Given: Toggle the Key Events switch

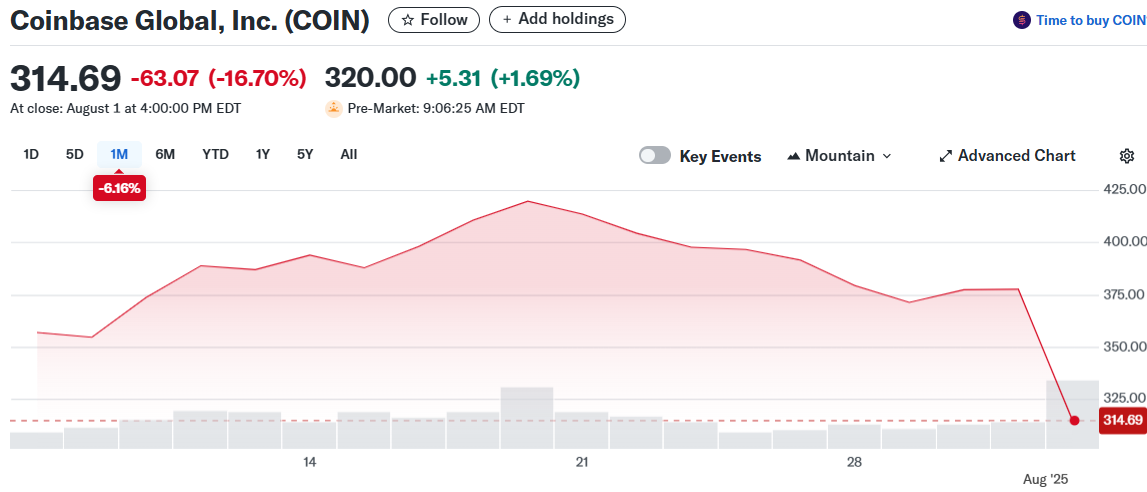Looking at the screenshot, I should (x=655, y=156).
